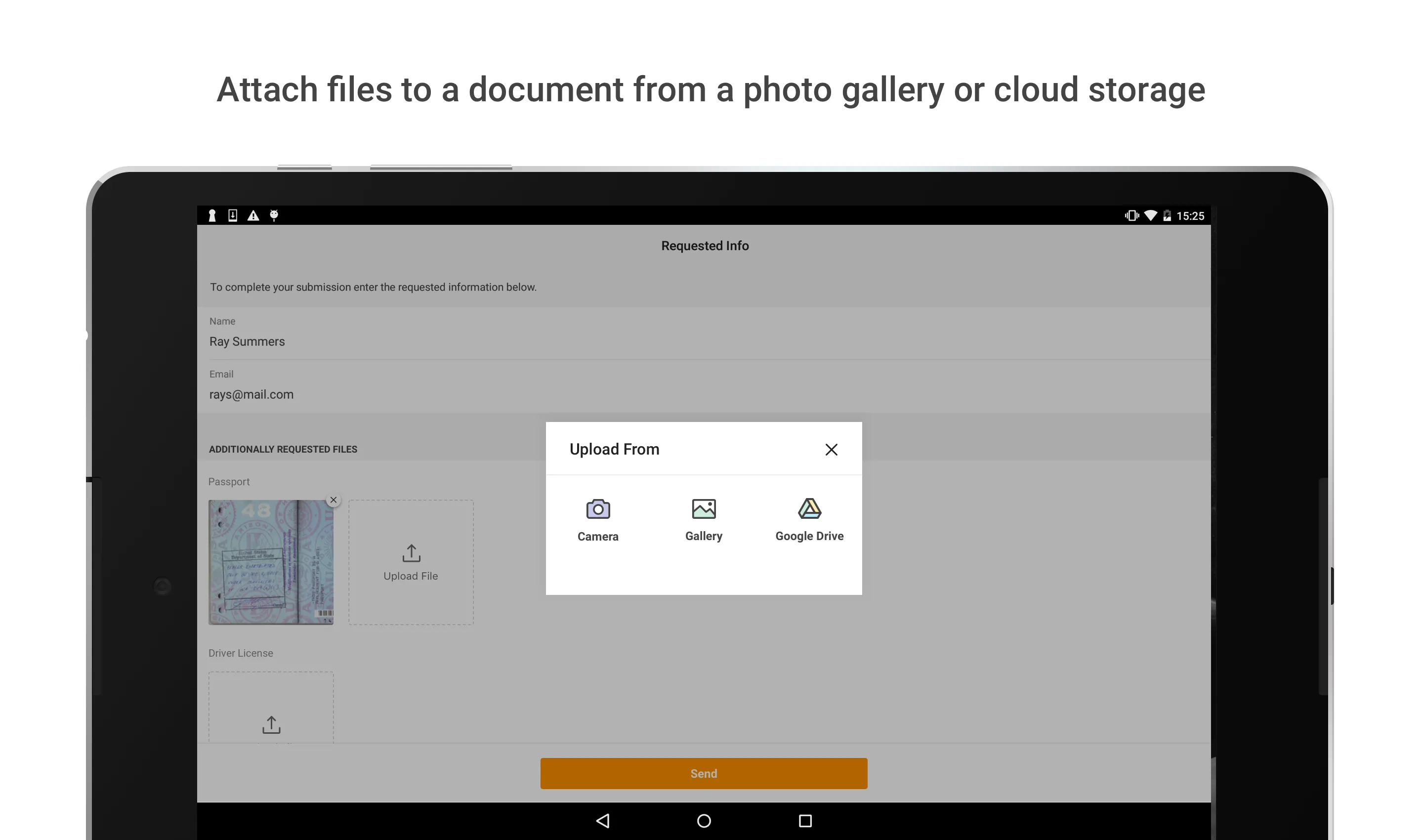The image size is (1423, 840).
Task: Tap the Home navigation circle
Action: (704, 820)
